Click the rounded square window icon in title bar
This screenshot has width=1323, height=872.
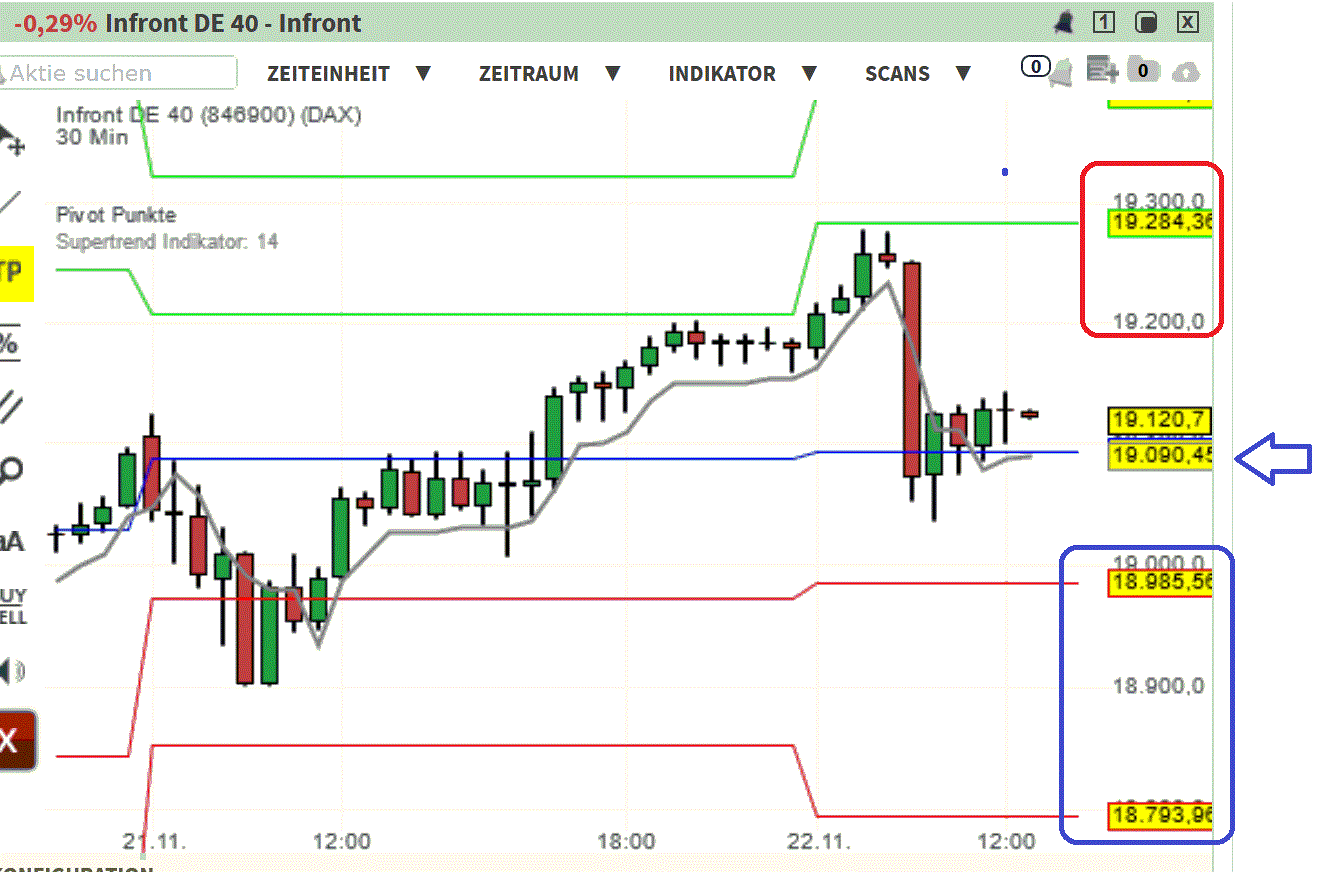coord(1146,22)
